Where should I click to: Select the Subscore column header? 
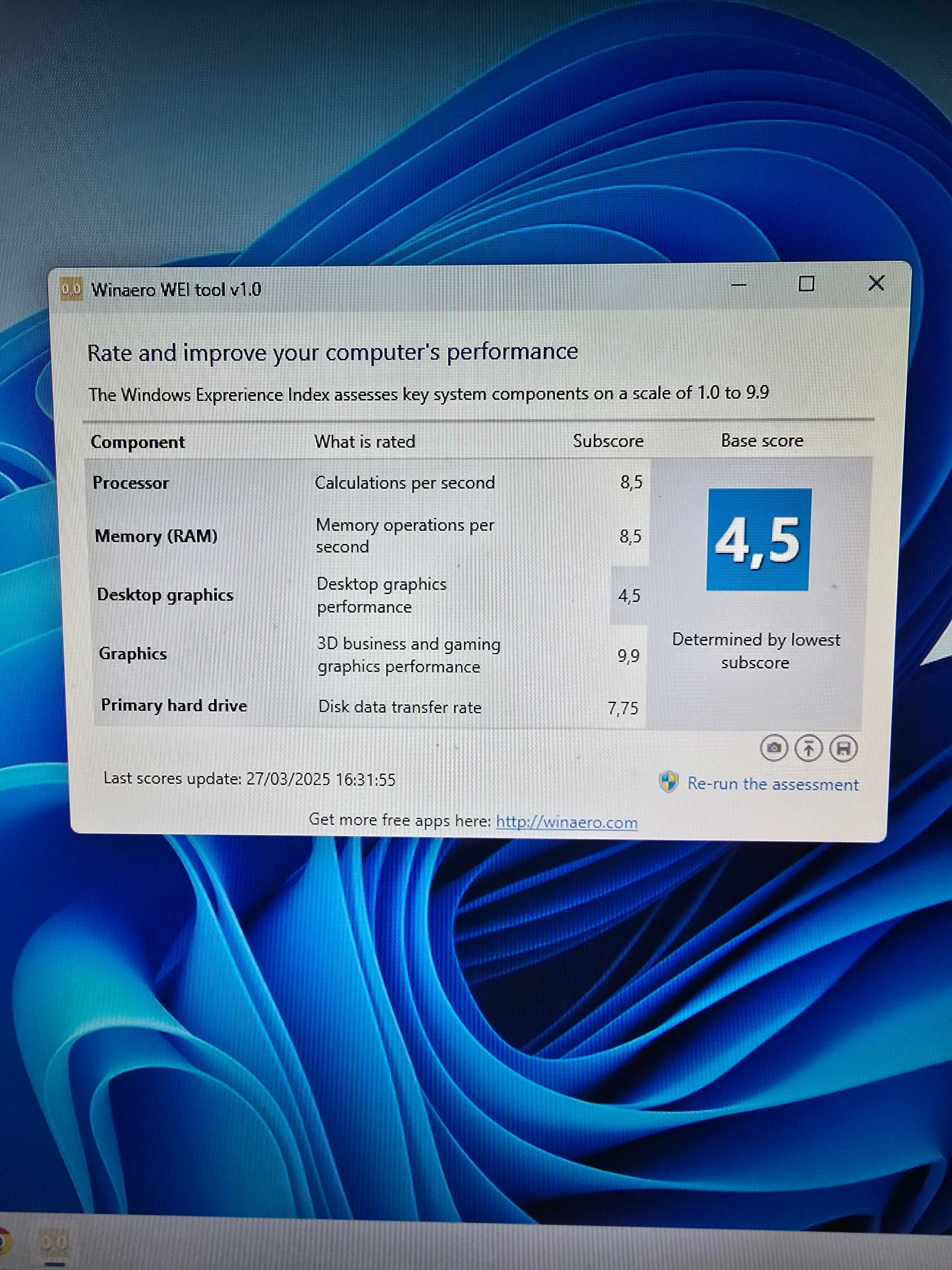(608, 440)
